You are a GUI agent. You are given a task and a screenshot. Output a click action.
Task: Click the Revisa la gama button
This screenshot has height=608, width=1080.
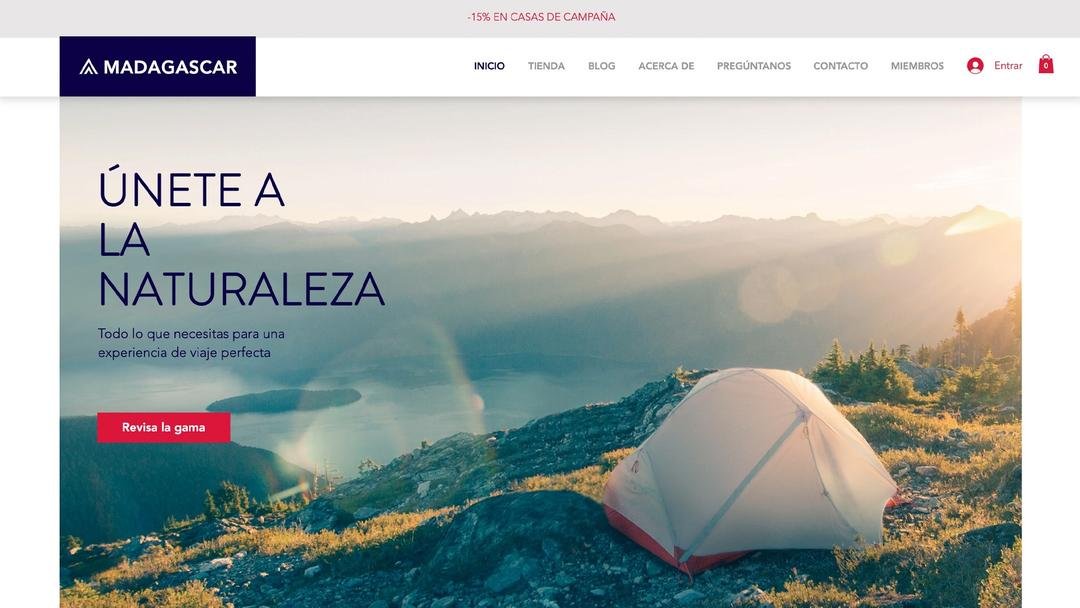(164, 428)
